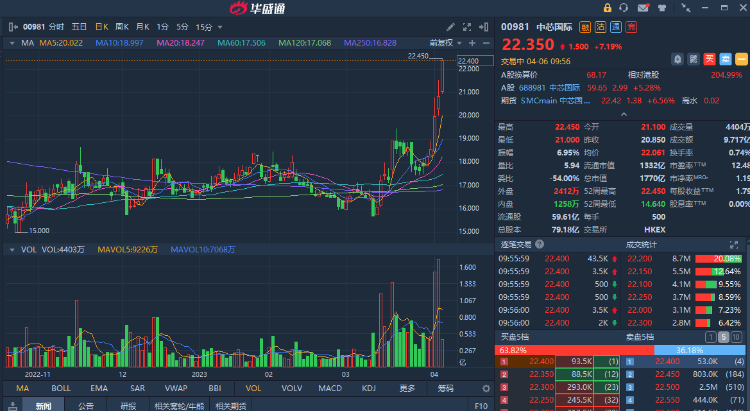Expand chart to full screen
The image size is (750, 411).
coord(467,27)
